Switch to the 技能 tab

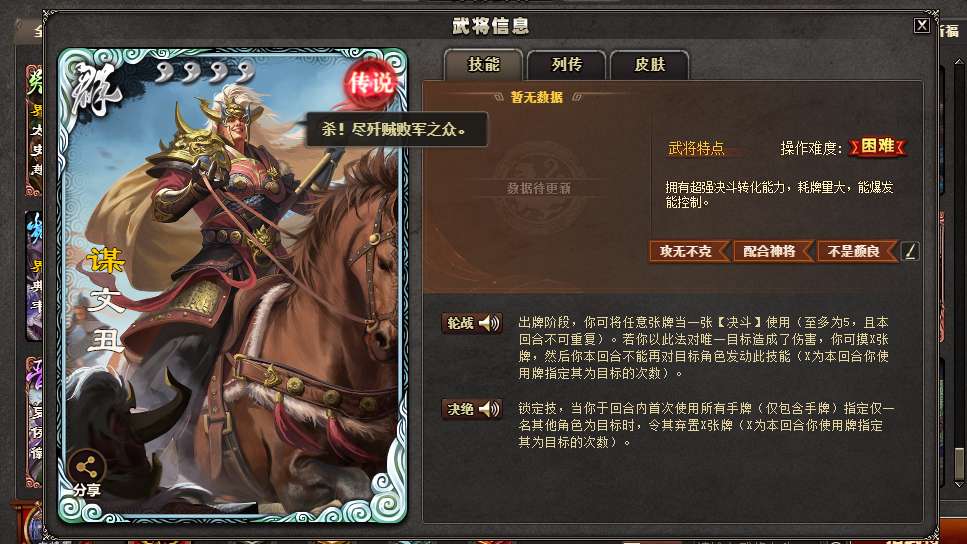484,65
